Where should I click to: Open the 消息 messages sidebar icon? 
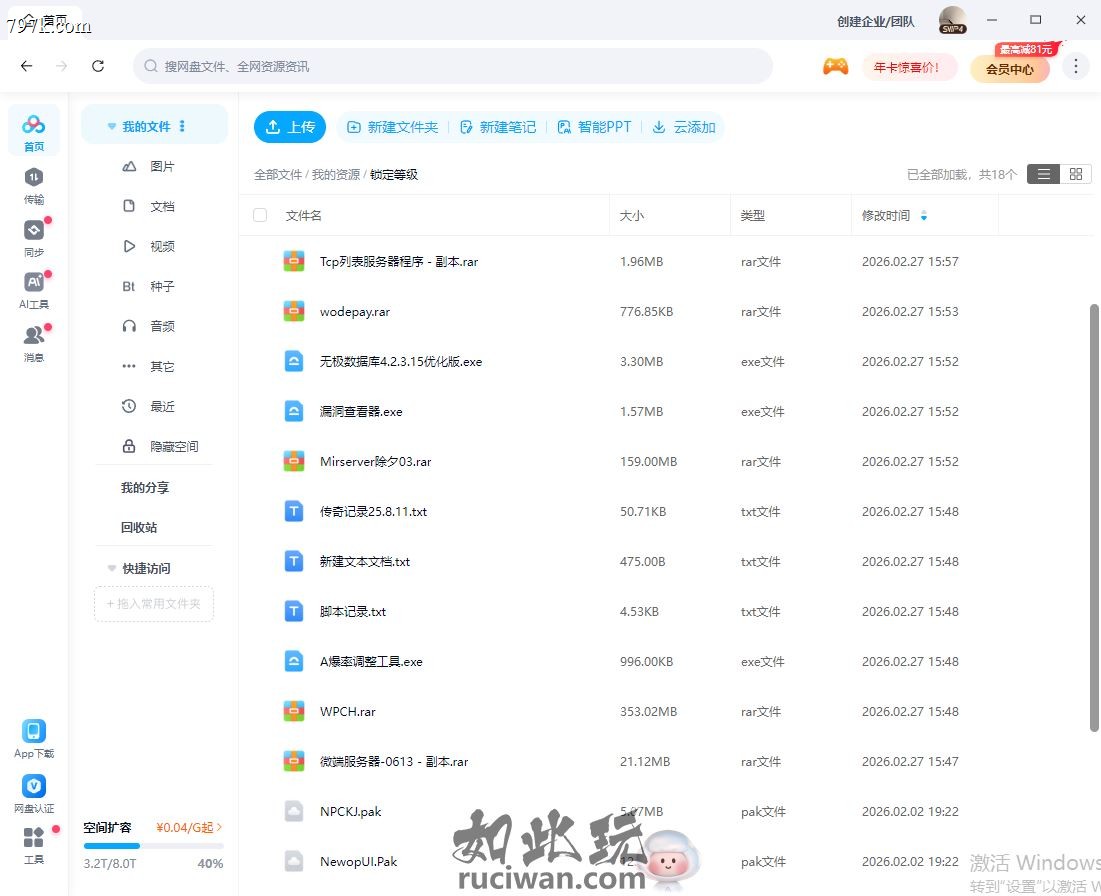34,343
